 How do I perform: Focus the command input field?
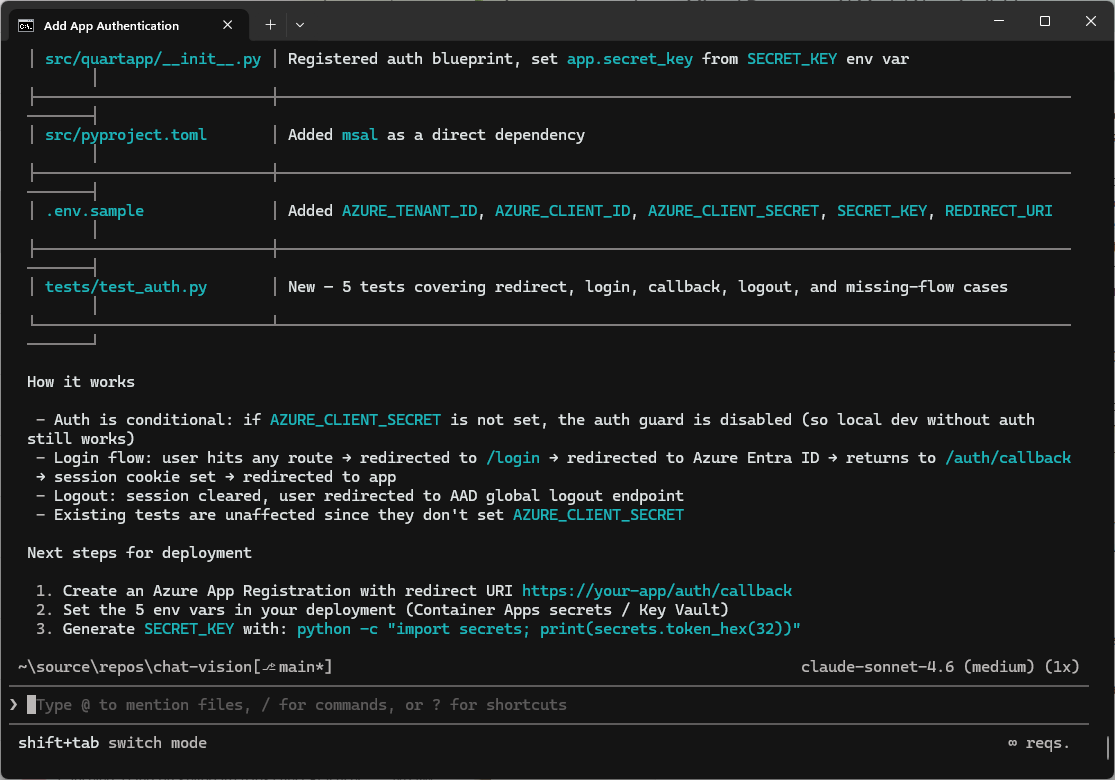click(x=300, y=704)
